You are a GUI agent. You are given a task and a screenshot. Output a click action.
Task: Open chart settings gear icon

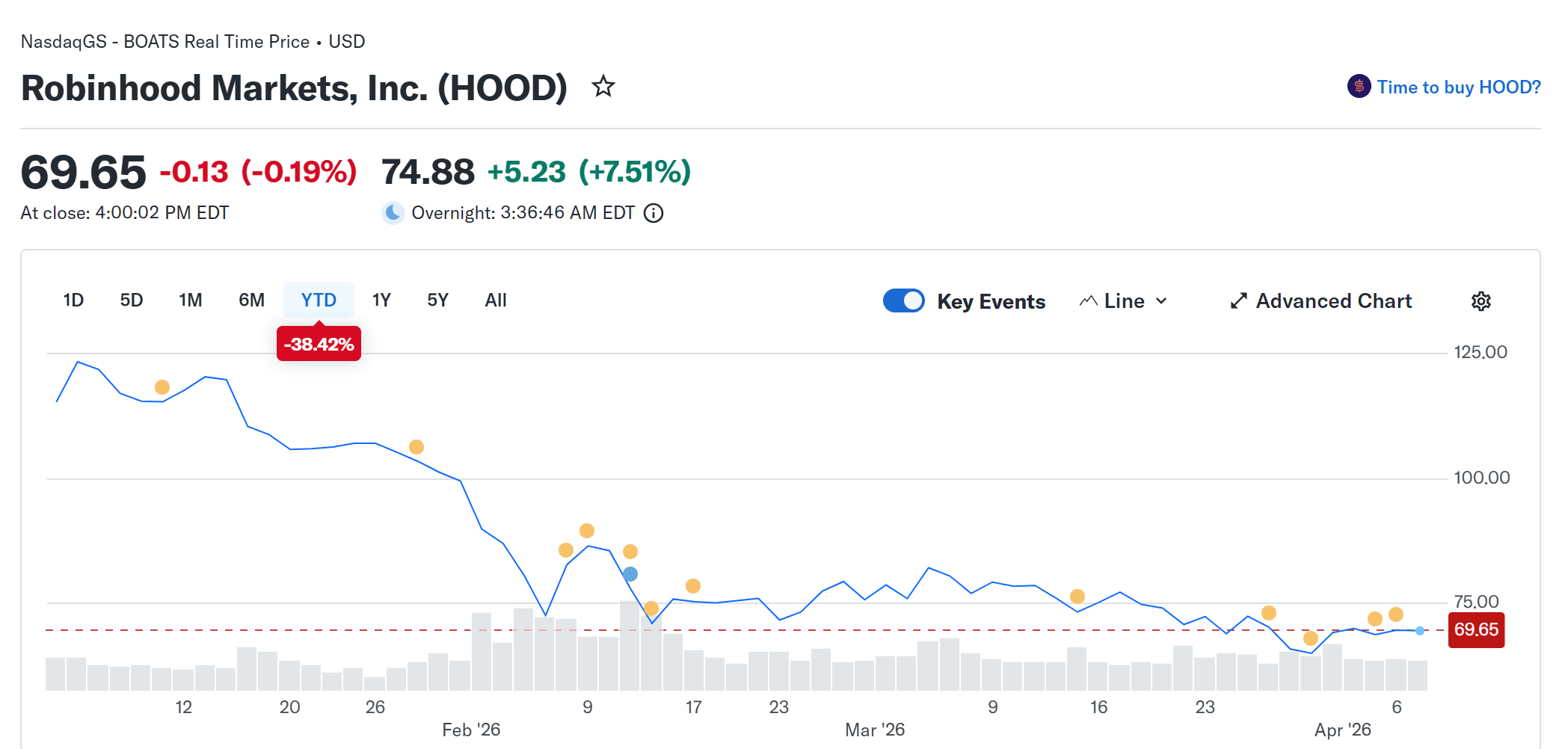1481,301
